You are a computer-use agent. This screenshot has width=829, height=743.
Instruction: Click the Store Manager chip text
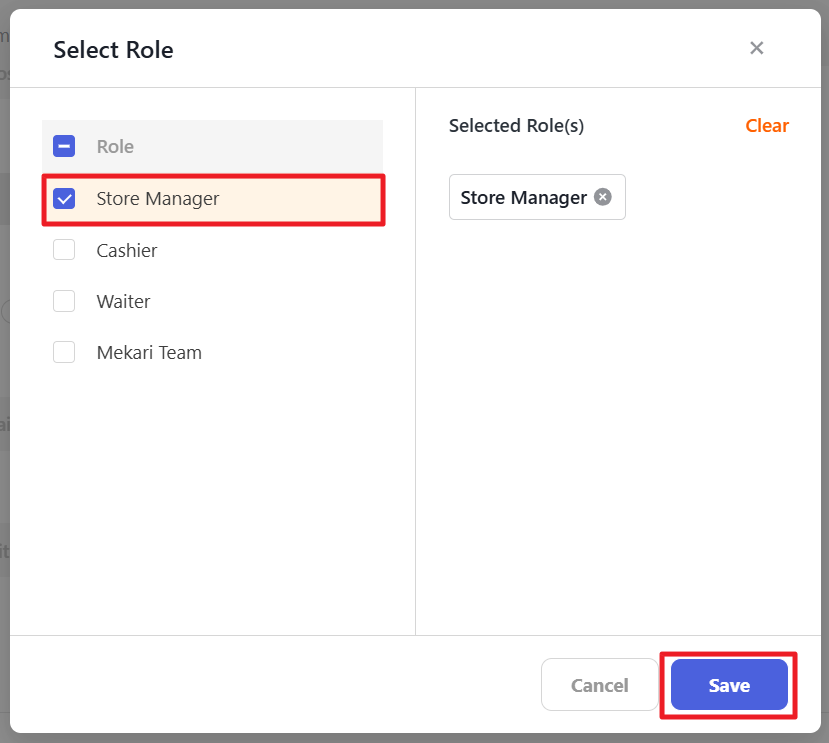[x=523, y=197]
